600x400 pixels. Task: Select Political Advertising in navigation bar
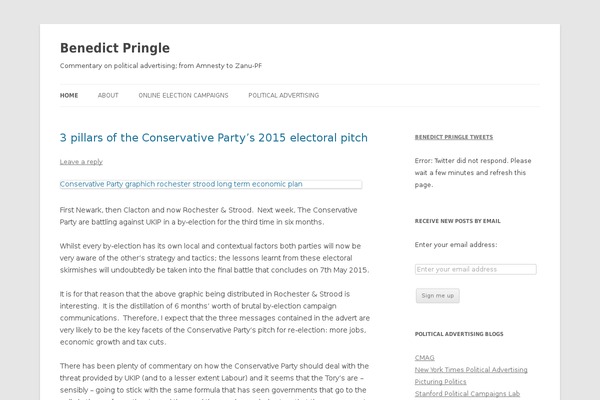coord(283,95)
